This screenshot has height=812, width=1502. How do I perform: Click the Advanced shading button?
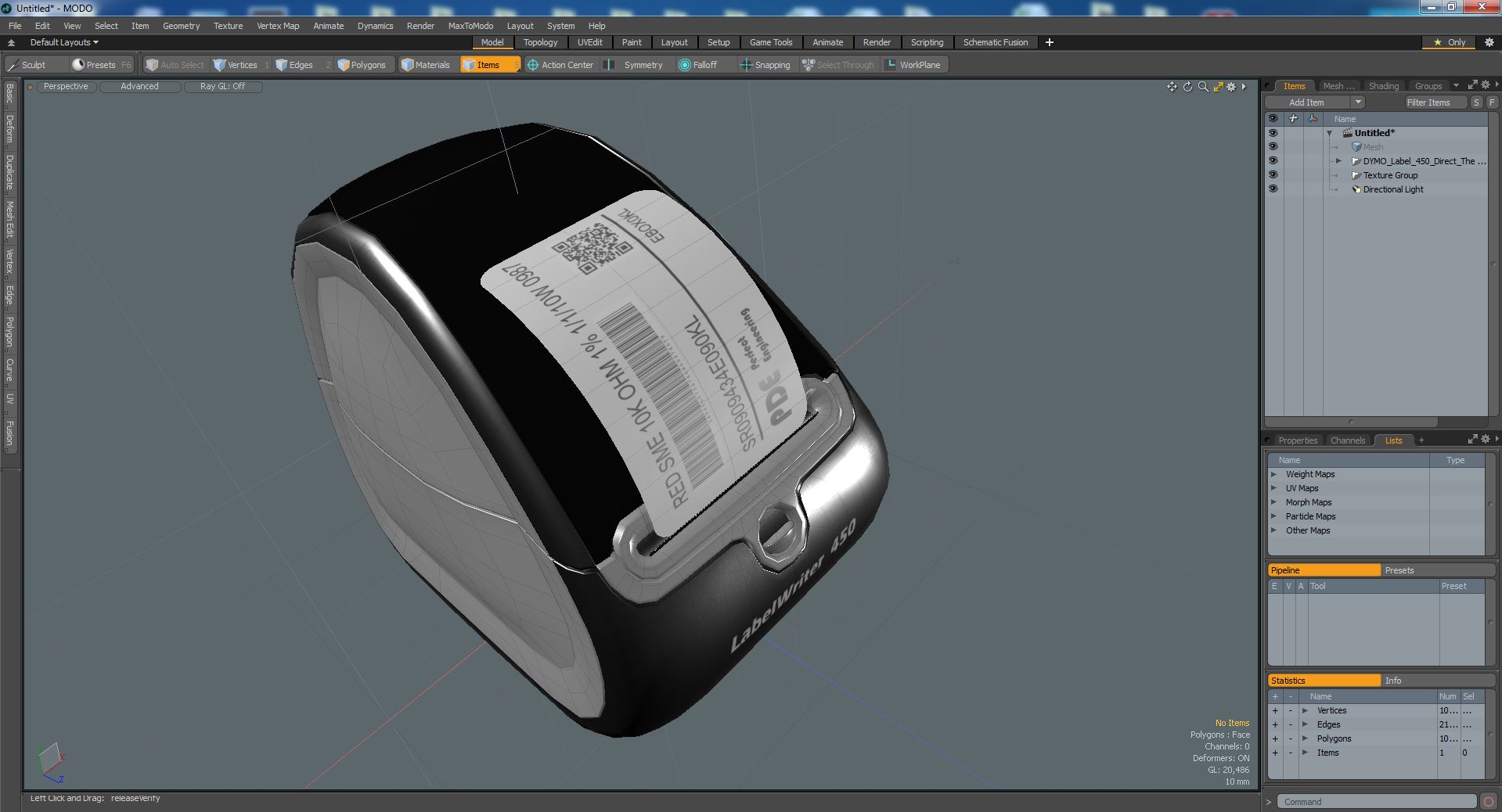(x=139, y=87)
